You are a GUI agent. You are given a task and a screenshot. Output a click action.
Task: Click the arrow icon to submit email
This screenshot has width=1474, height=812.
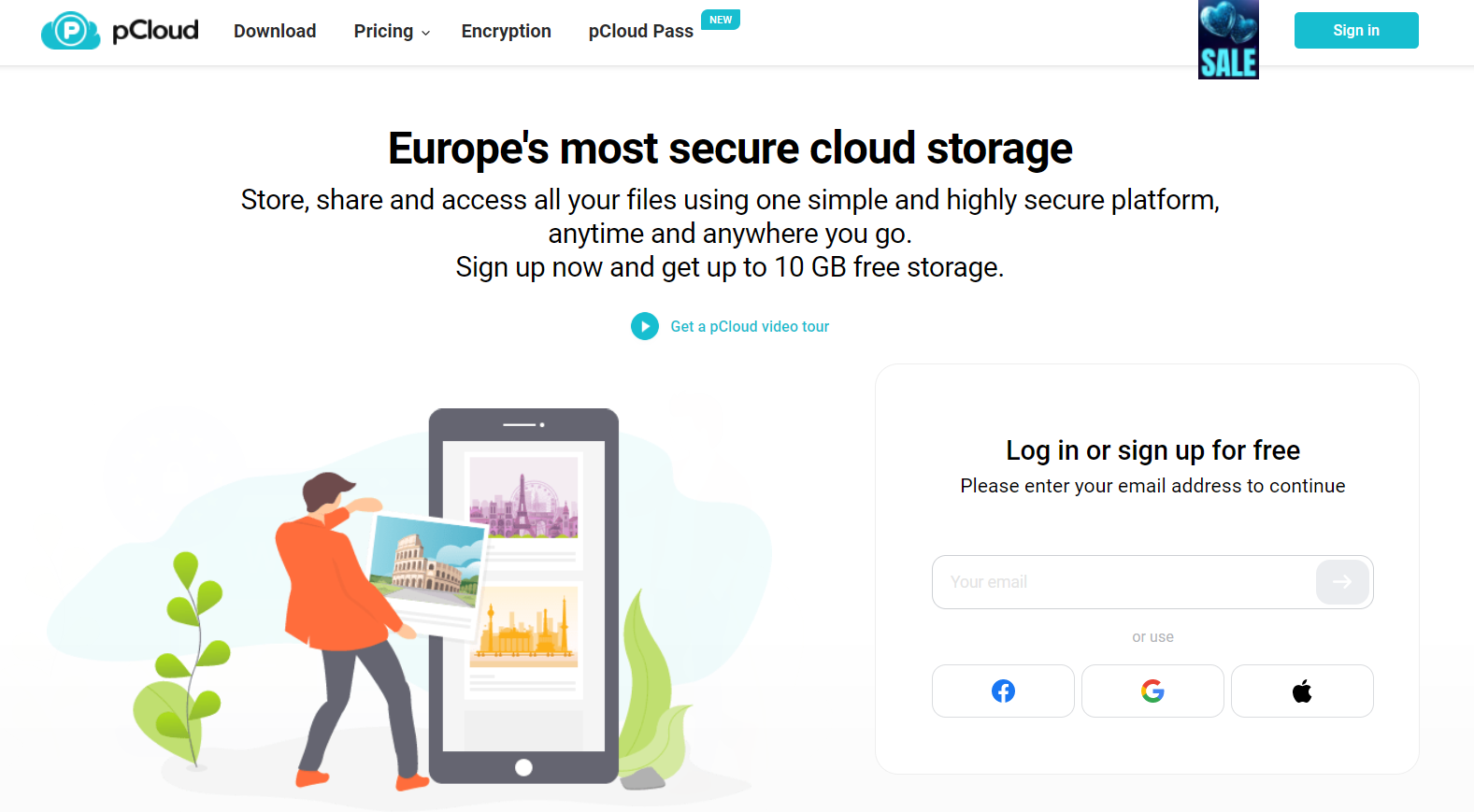pyautogui.click(x=1343, y=581)
